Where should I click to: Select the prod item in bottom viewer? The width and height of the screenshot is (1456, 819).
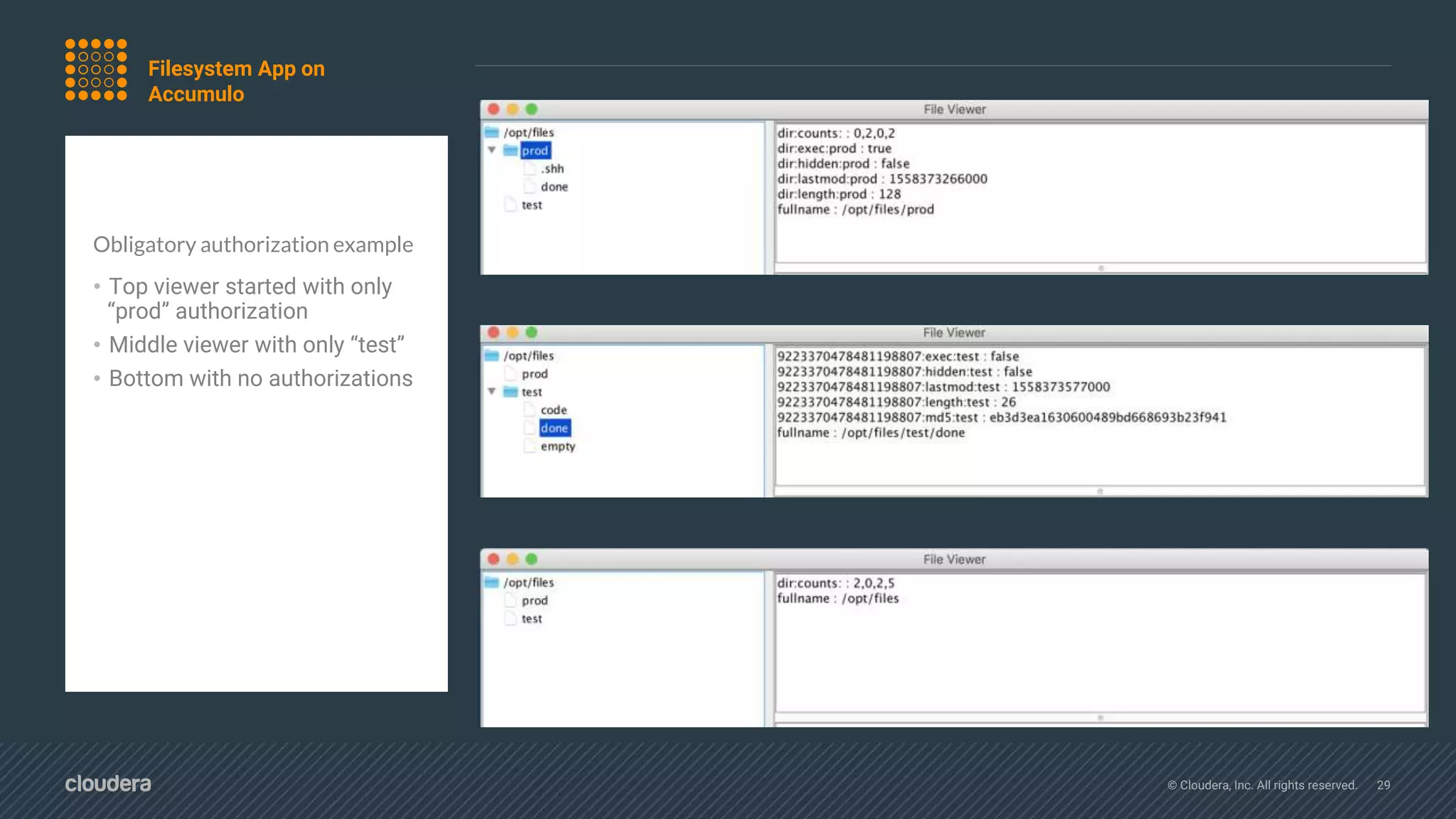535,601
